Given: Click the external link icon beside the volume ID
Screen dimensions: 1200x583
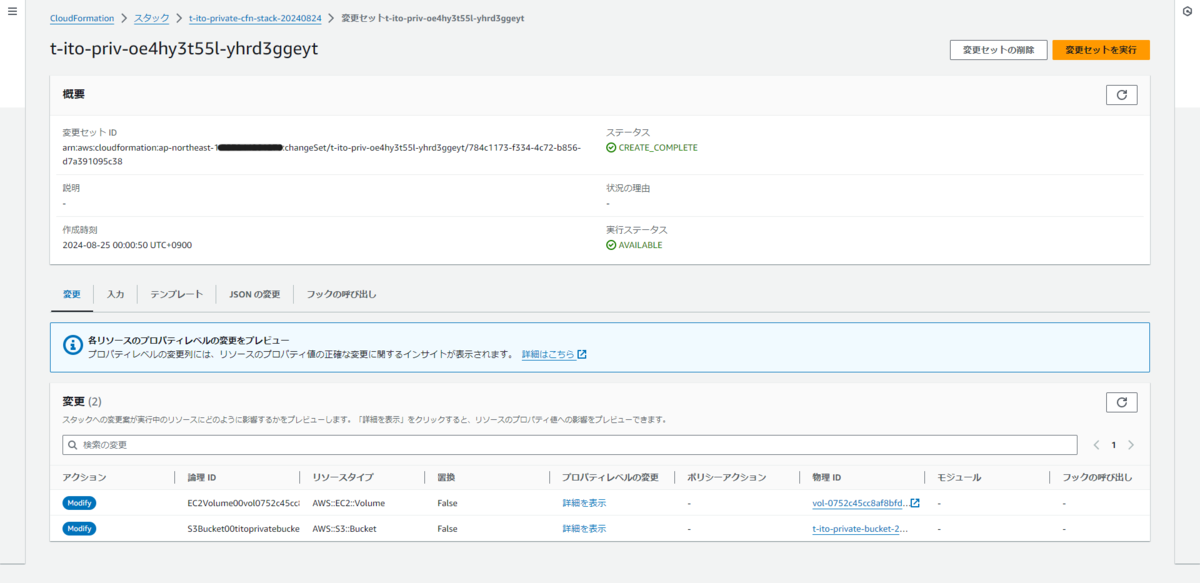Looking at the screenshot, I should click(x=914, y=503).
